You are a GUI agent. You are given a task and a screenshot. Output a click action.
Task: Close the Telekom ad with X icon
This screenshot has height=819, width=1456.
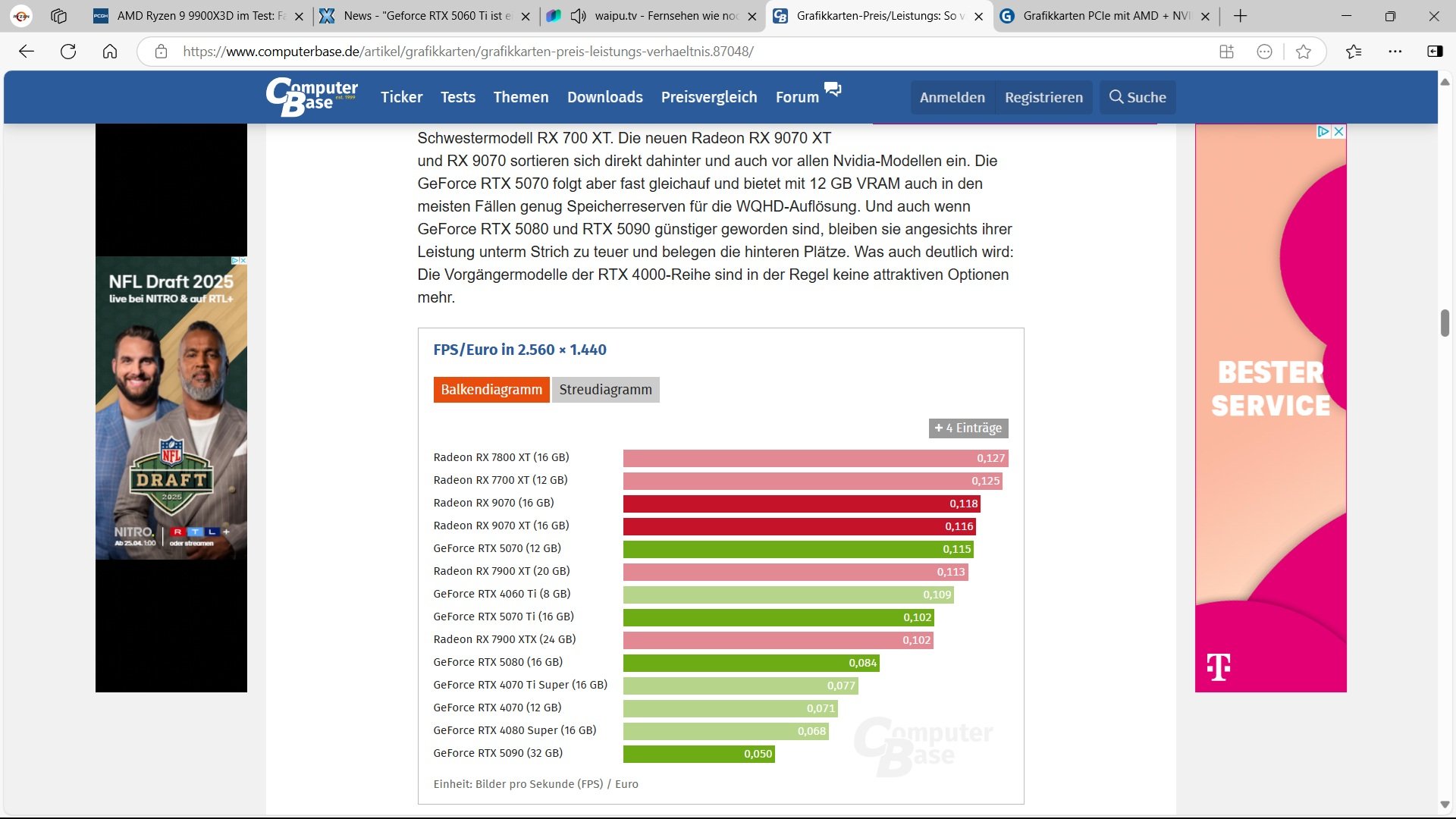click(x=1339, y=131)
